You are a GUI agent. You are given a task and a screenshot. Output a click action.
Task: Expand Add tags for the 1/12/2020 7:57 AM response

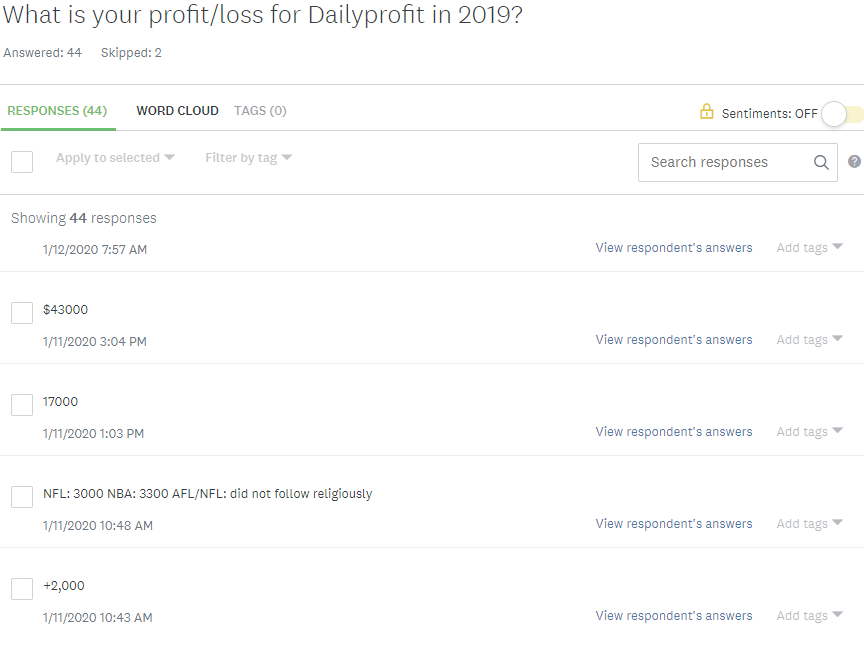pyautogui.click(x=809, y=248)
